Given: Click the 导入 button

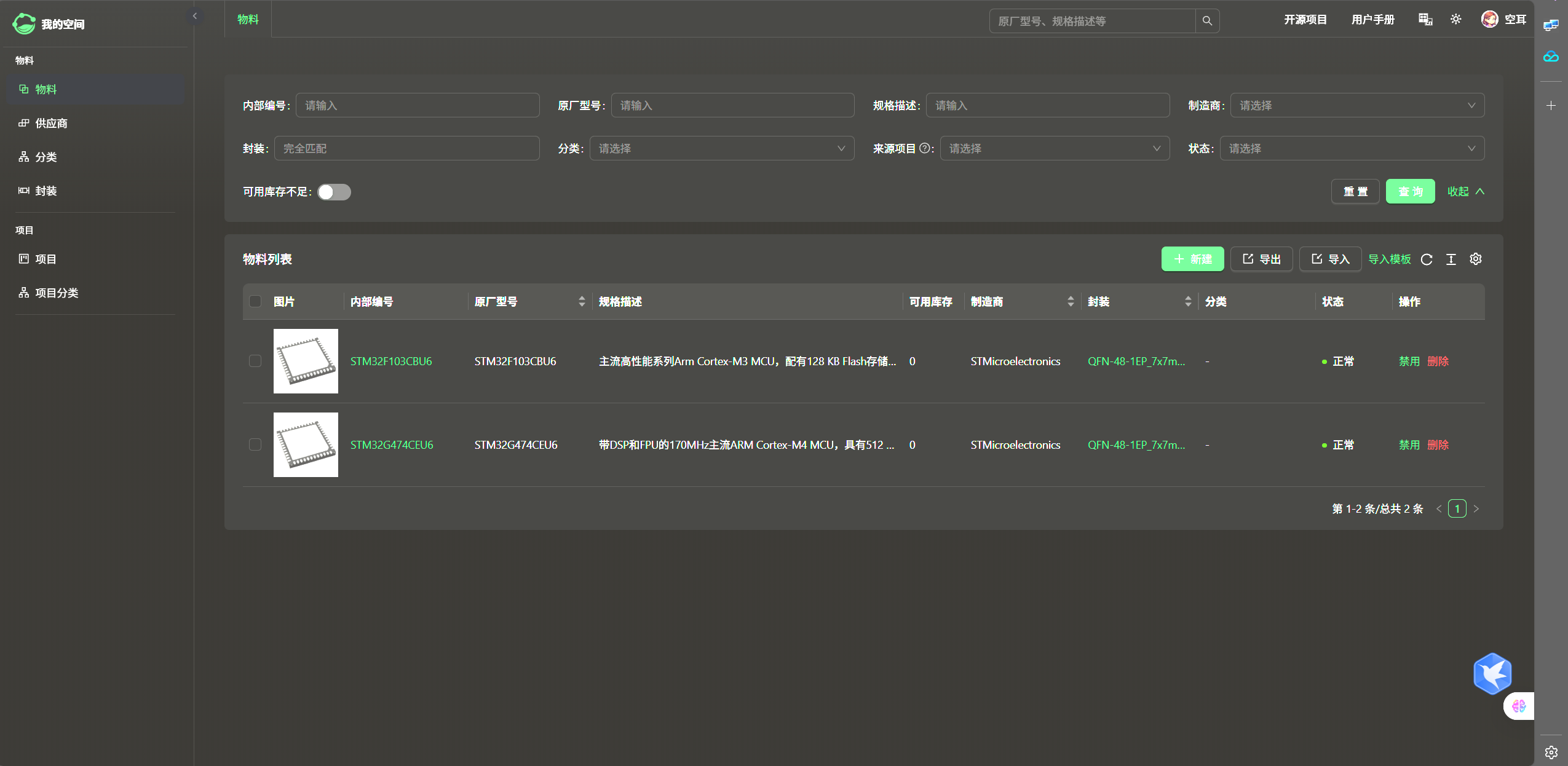Looking at the screenshot, I should click(1331, 259).
